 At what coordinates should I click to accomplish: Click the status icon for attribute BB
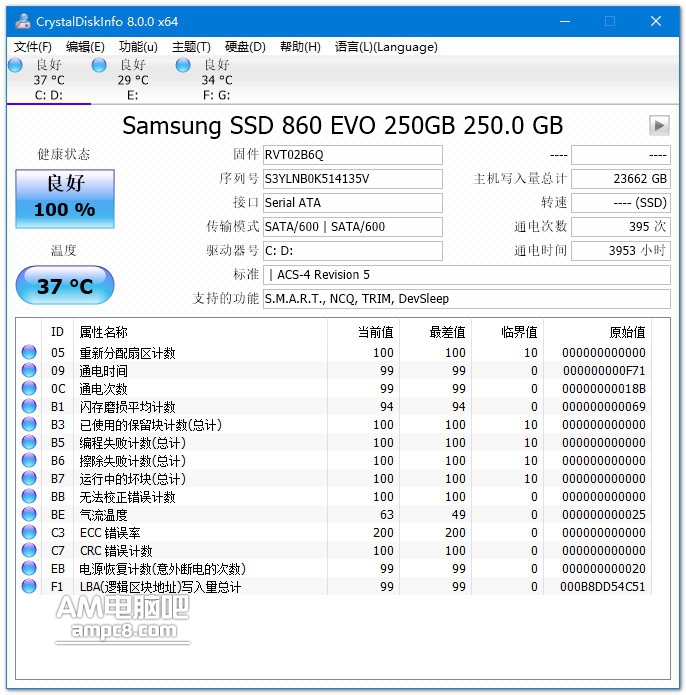pos(29,496)
